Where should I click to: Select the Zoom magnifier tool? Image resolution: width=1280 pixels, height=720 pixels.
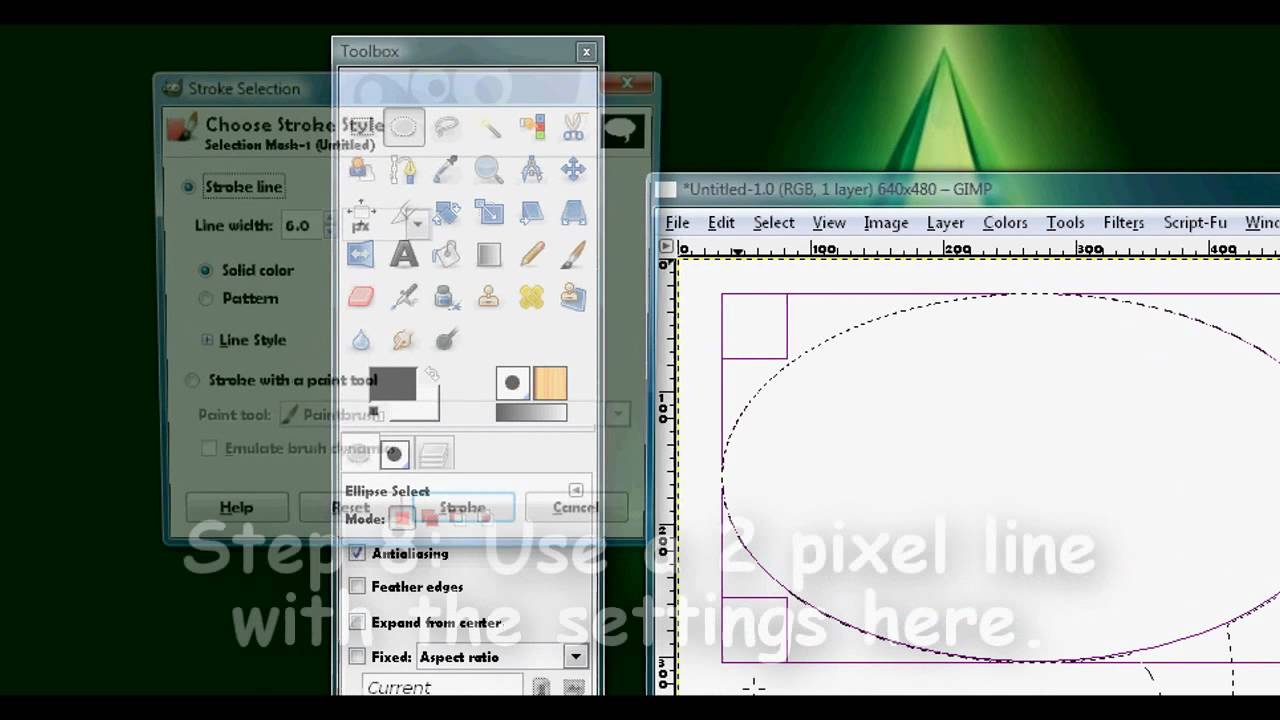[489, 170]
